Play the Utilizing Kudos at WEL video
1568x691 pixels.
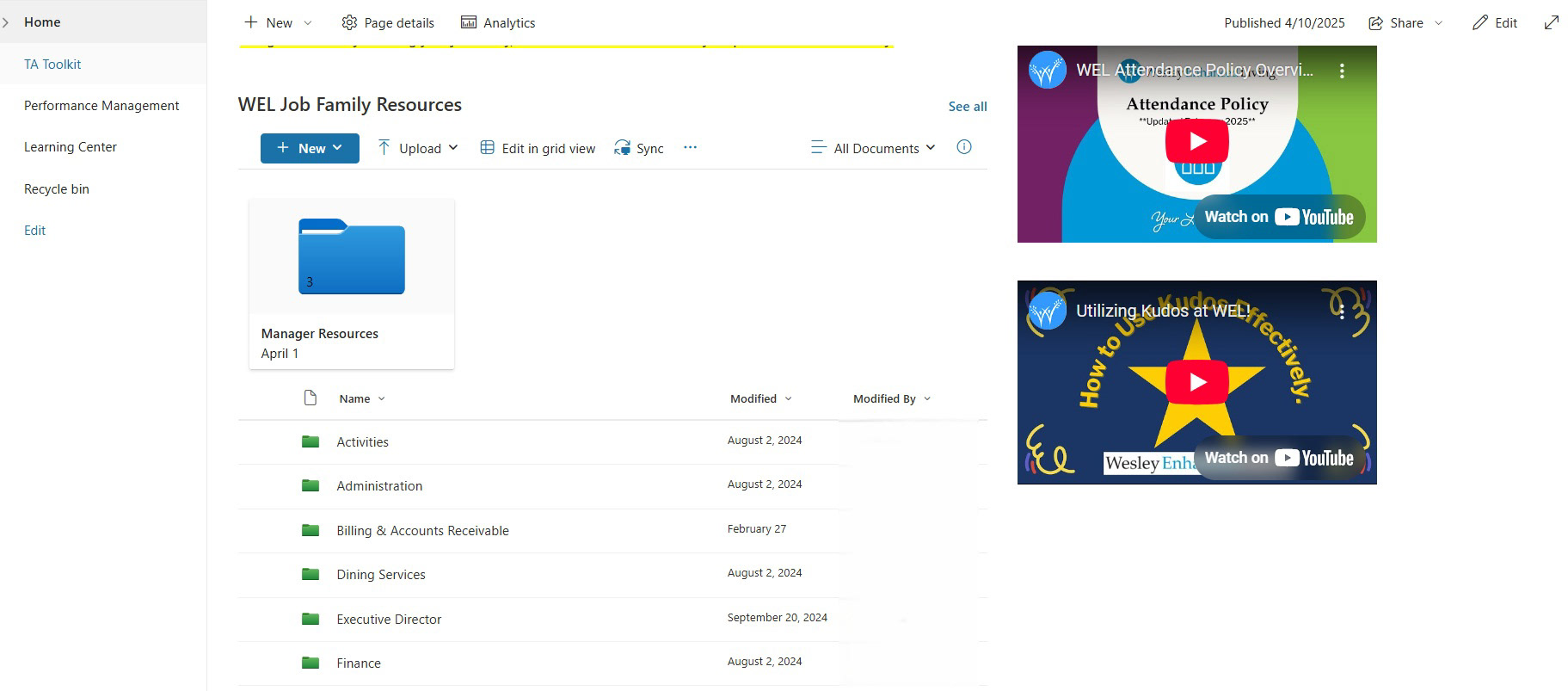point(1197,382)
